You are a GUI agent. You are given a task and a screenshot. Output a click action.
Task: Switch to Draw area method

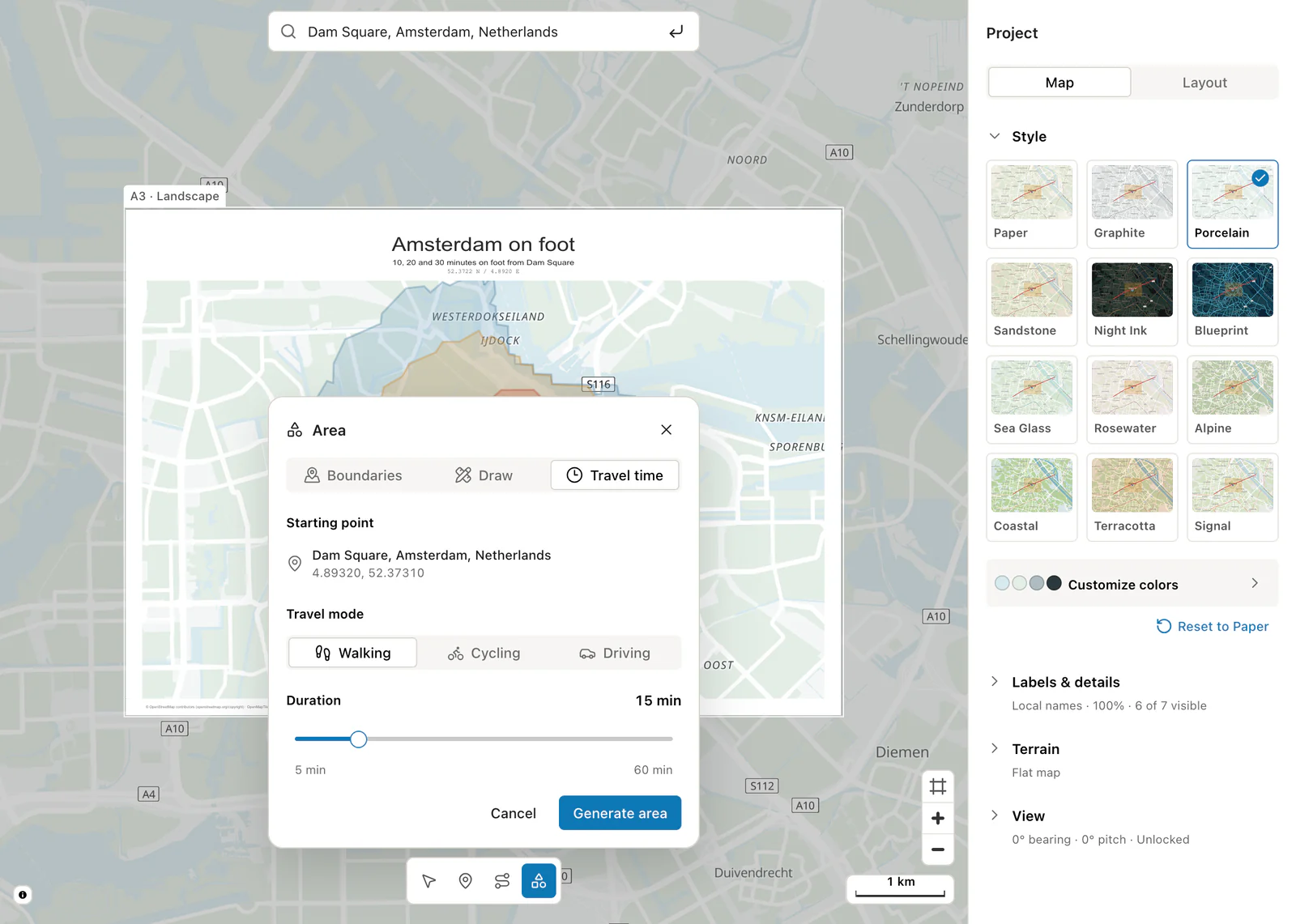[484, 475]
